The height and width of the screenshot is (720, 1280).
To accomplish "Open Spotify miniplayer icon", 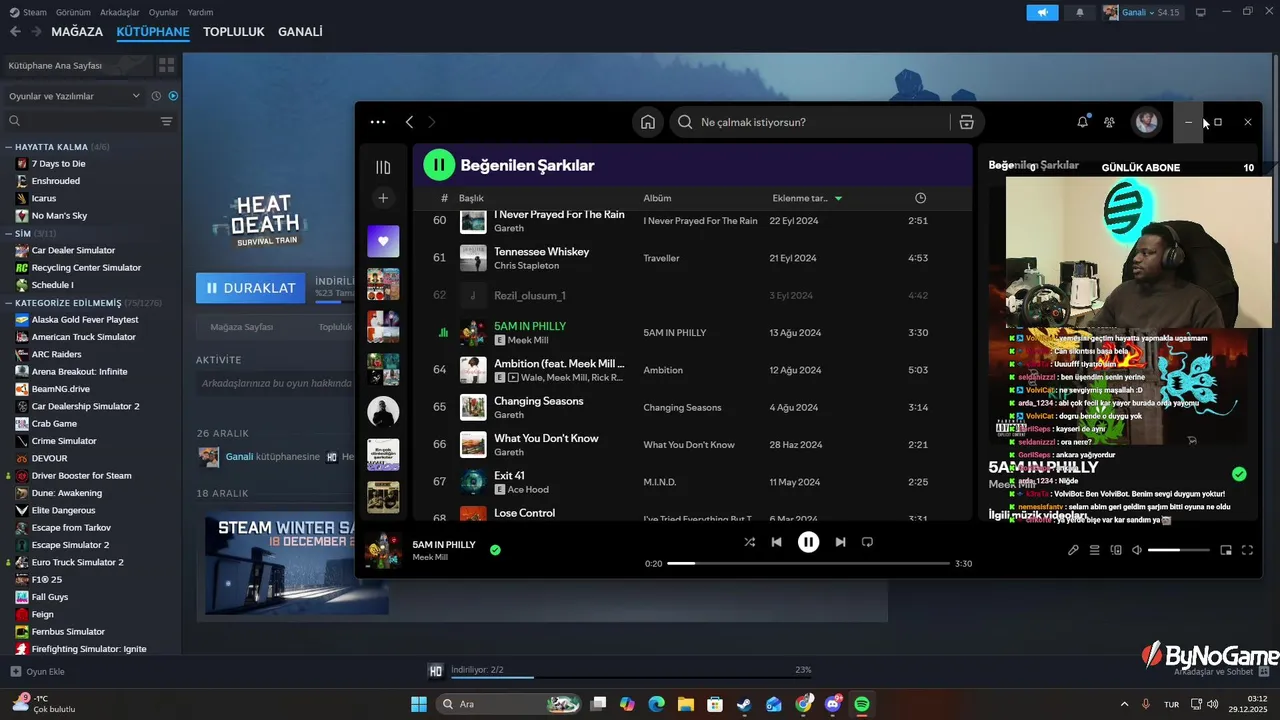I will [x=1226, y=550].
